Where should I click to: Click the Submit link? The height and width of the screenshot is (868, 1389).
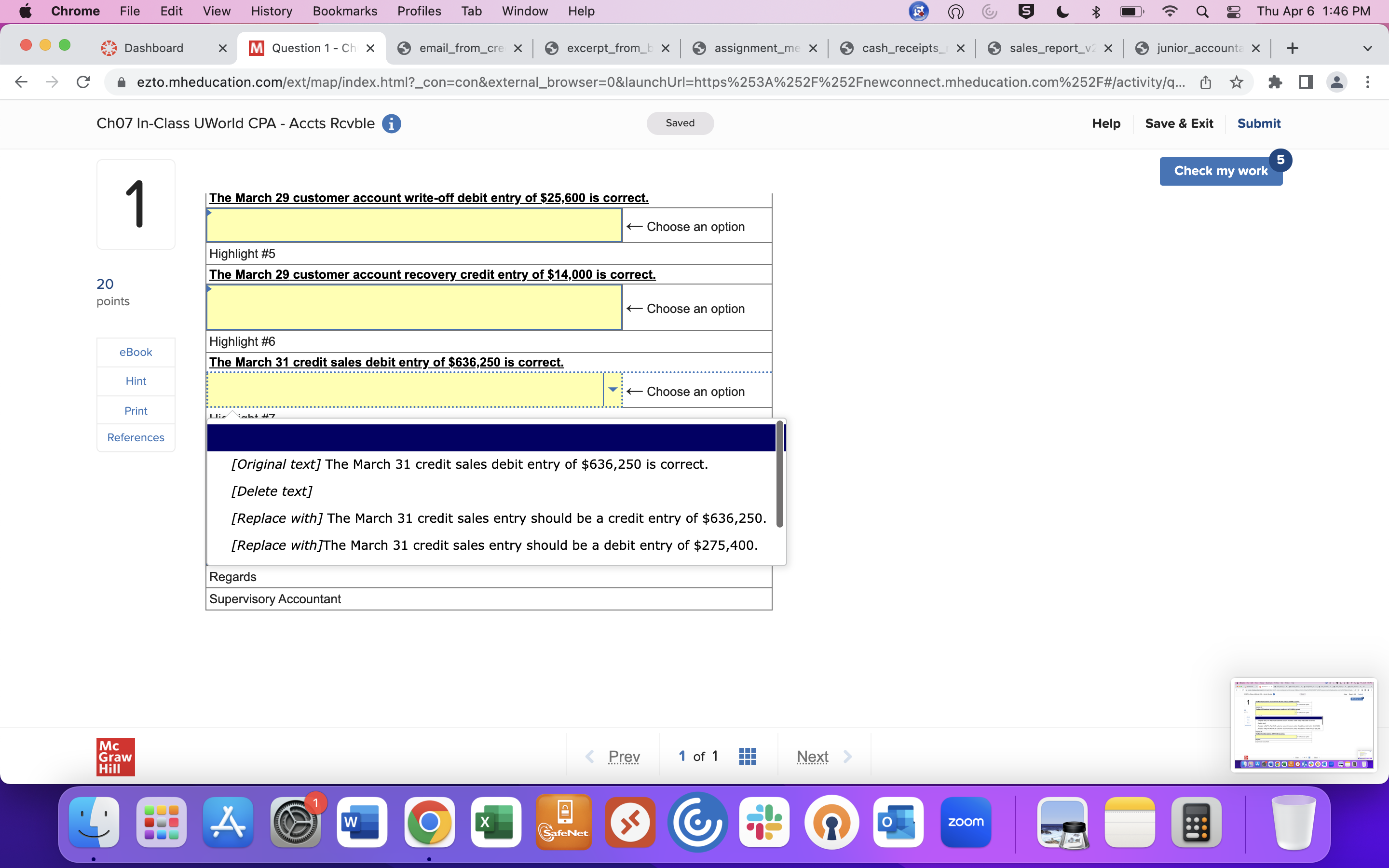point(1259,123)
